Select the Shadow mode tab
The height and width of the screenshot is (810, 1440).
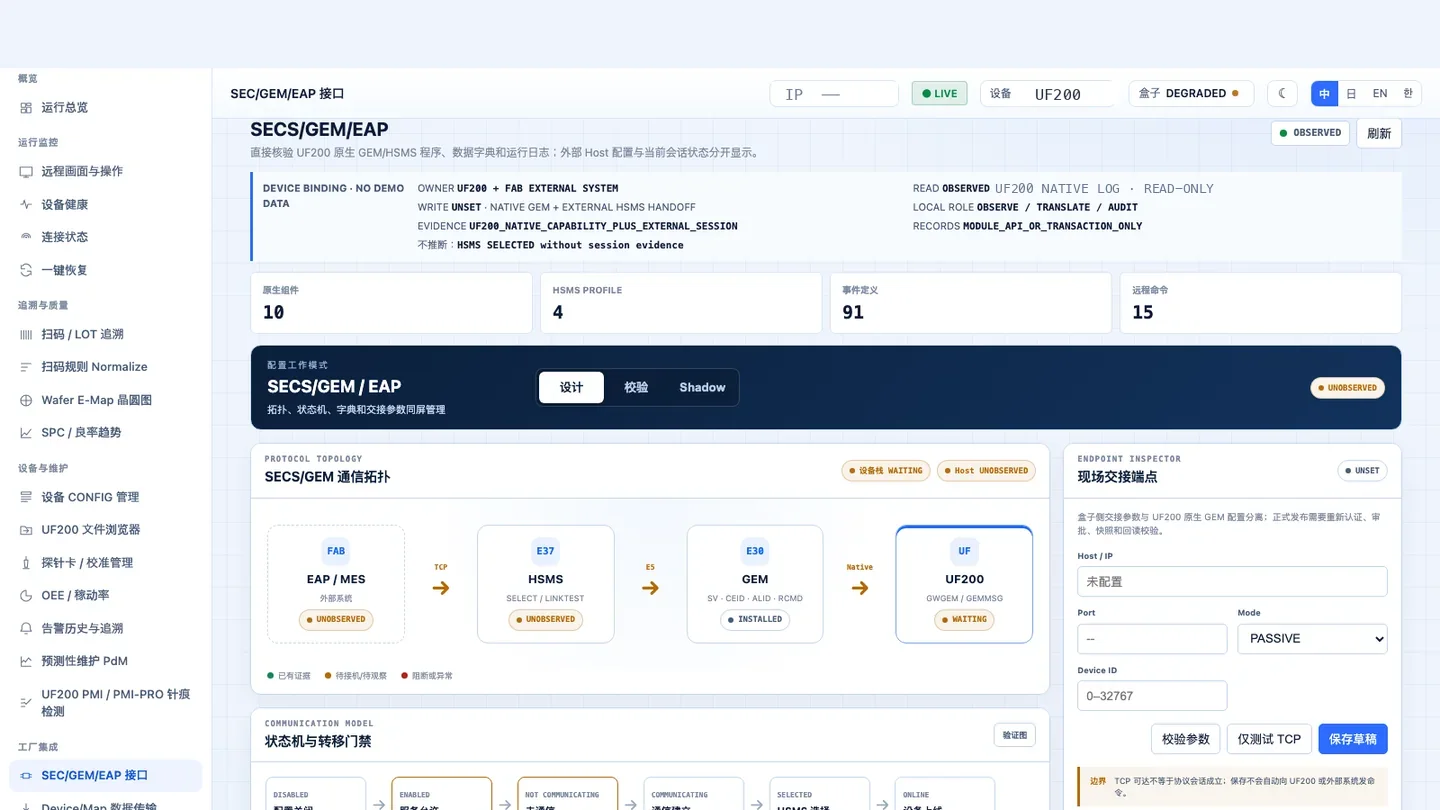(702, 387)
